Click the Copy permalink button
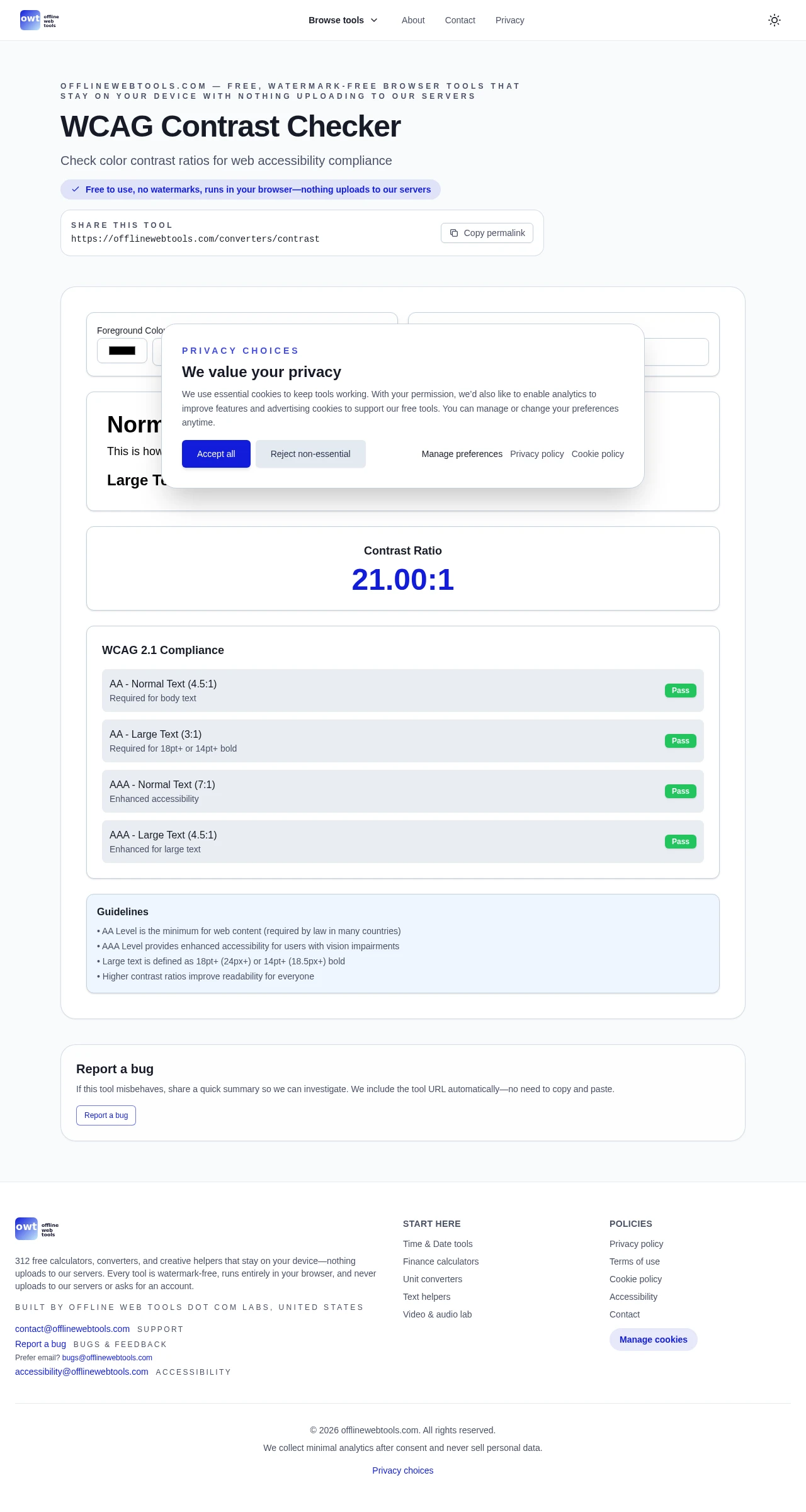This screenshot has height=1512, width=806. [487, 233]
